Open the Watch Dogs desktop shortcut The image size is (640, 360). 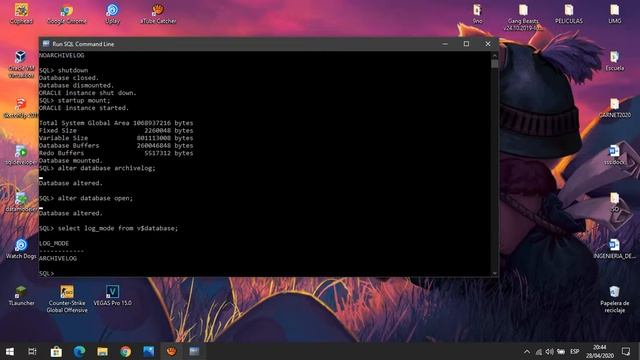21,249
